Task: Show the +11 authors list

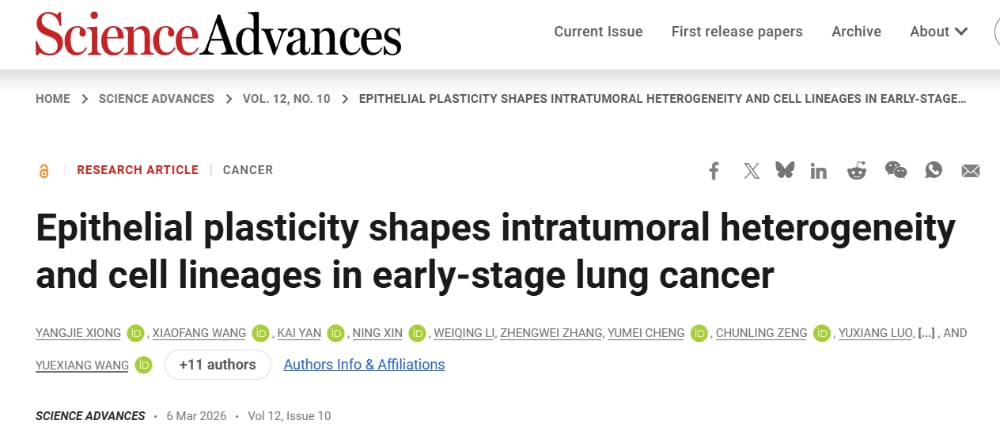Action: (217, 365)
